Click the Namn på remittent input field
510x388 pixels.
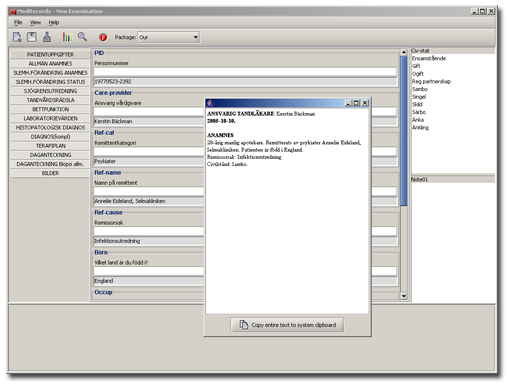tap(149, 191)
